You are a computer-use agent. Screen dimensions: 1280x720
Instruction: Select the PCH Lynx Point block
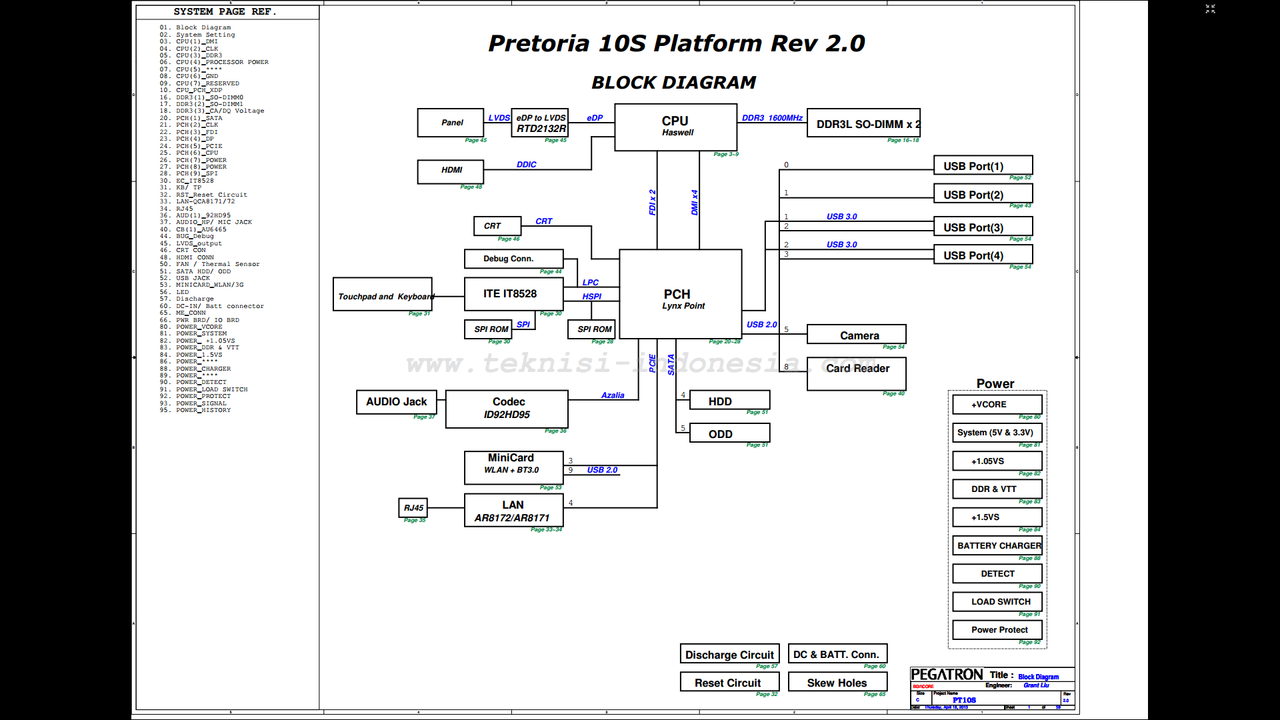pos(681,294)
